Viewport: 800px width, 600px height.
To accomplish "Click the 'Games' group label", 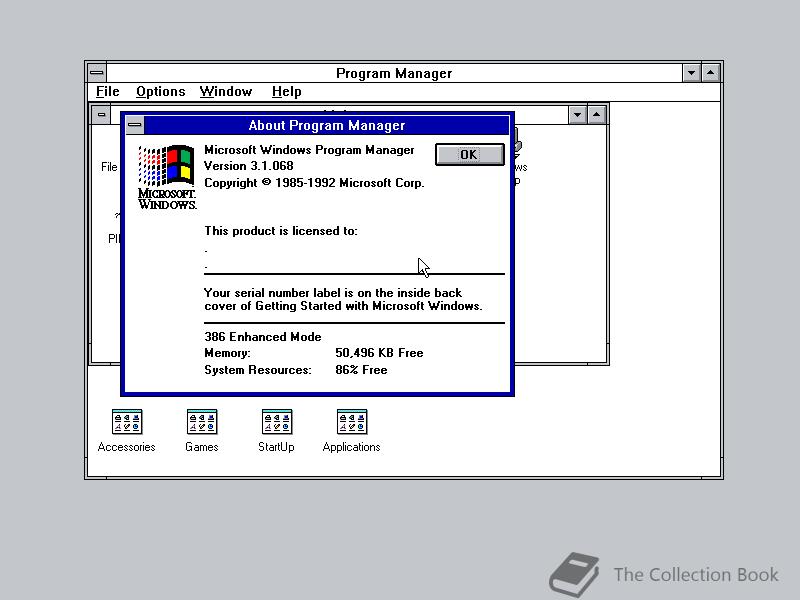I will [x=202, y=447].
